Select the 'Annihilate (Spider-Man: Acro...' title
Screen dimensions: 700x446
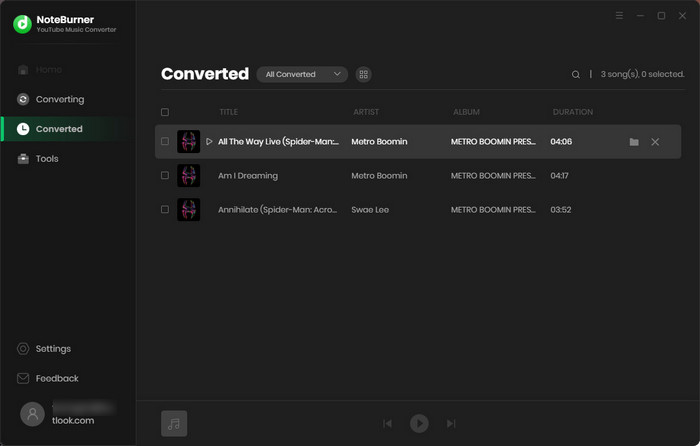(278, 210)
